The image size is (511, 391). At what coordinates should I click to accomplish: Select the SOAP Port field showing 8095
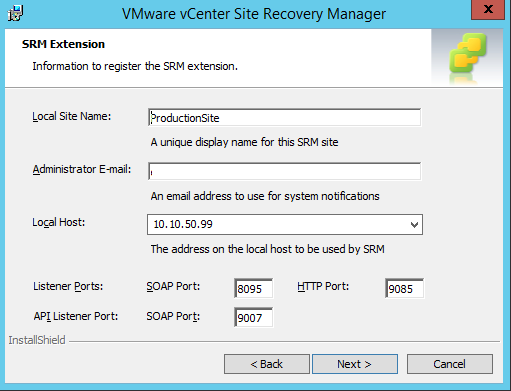(x=254, y=288)
